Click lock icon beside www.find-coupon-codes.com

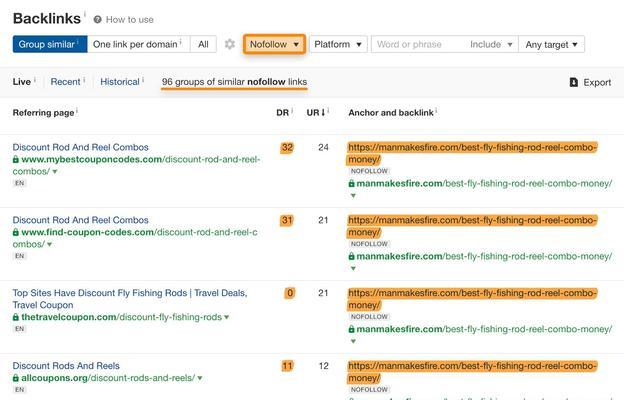coord(16,232)
